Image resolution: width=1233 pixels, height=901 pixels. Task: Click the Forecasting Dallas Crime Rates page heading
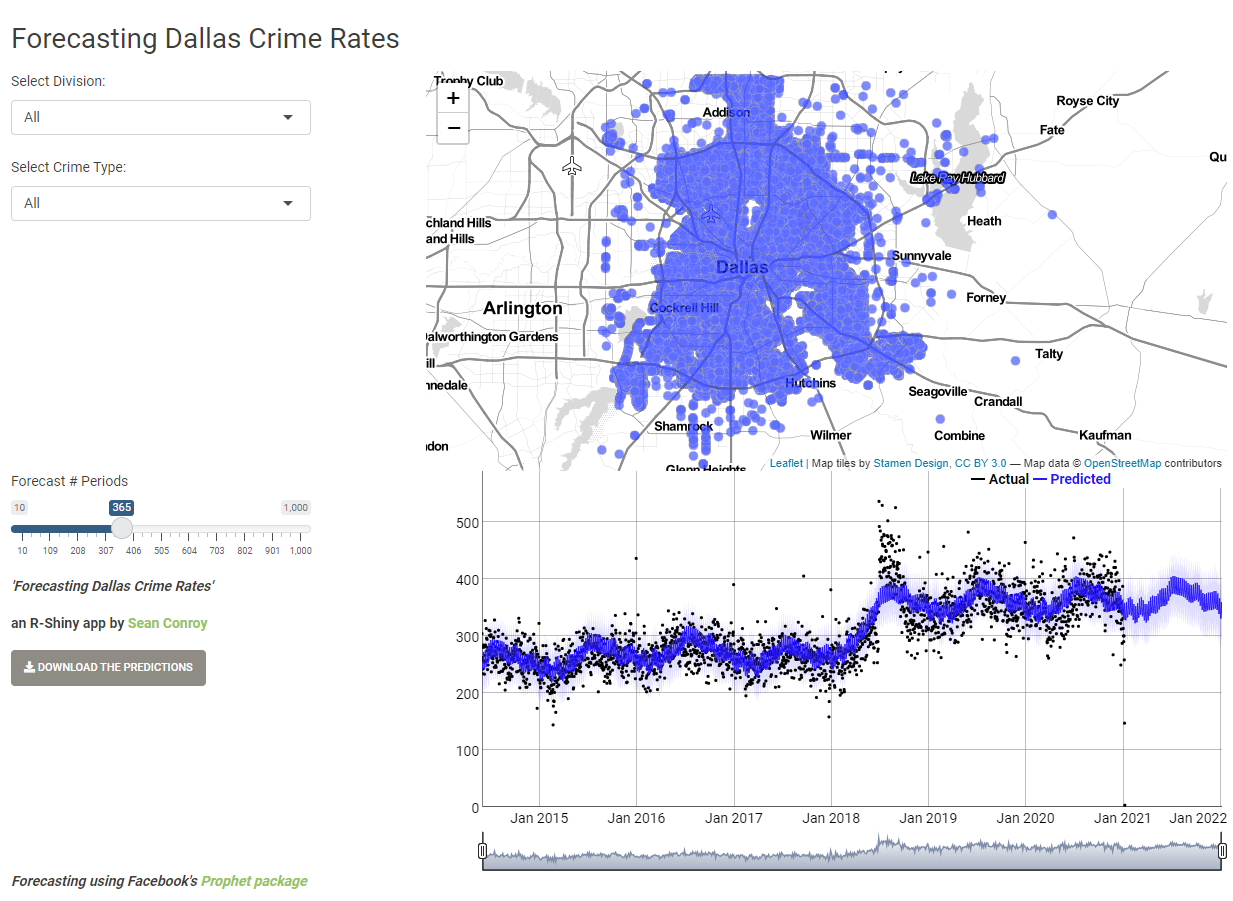[x=205, y=39]
